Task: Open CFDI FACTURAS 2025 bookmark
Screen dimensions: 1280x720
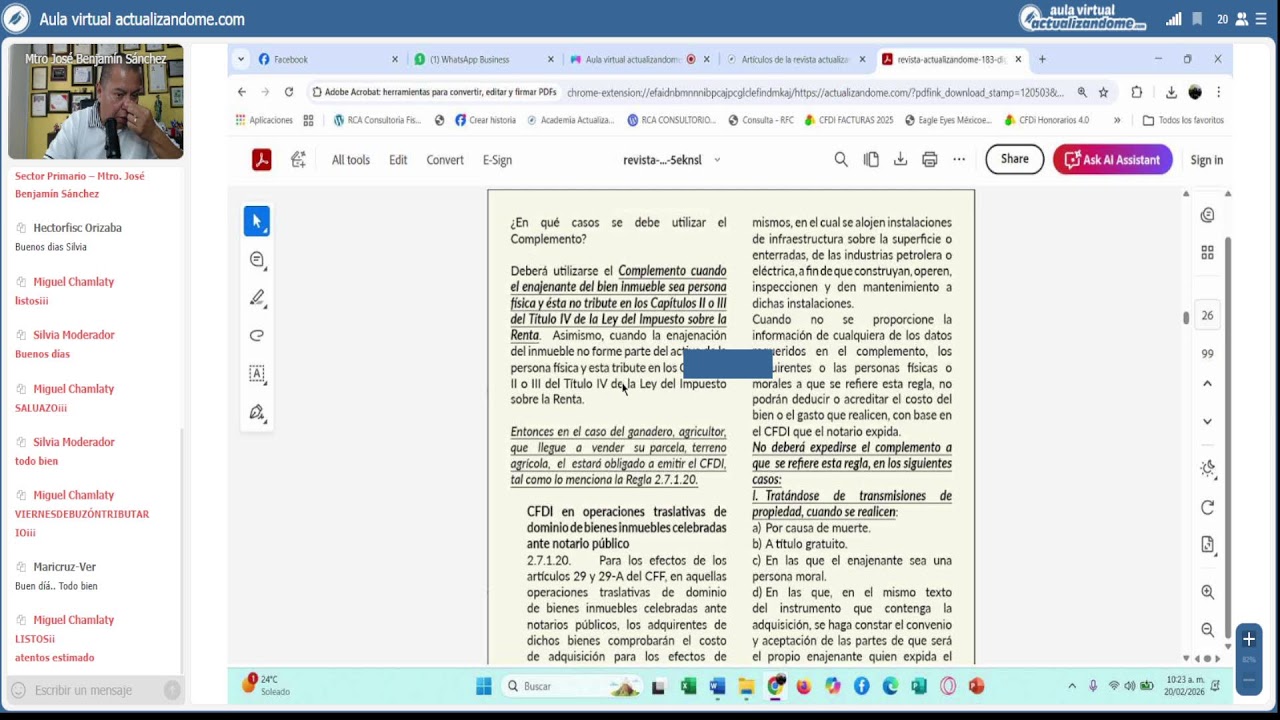Action: (x=849, y=120)
